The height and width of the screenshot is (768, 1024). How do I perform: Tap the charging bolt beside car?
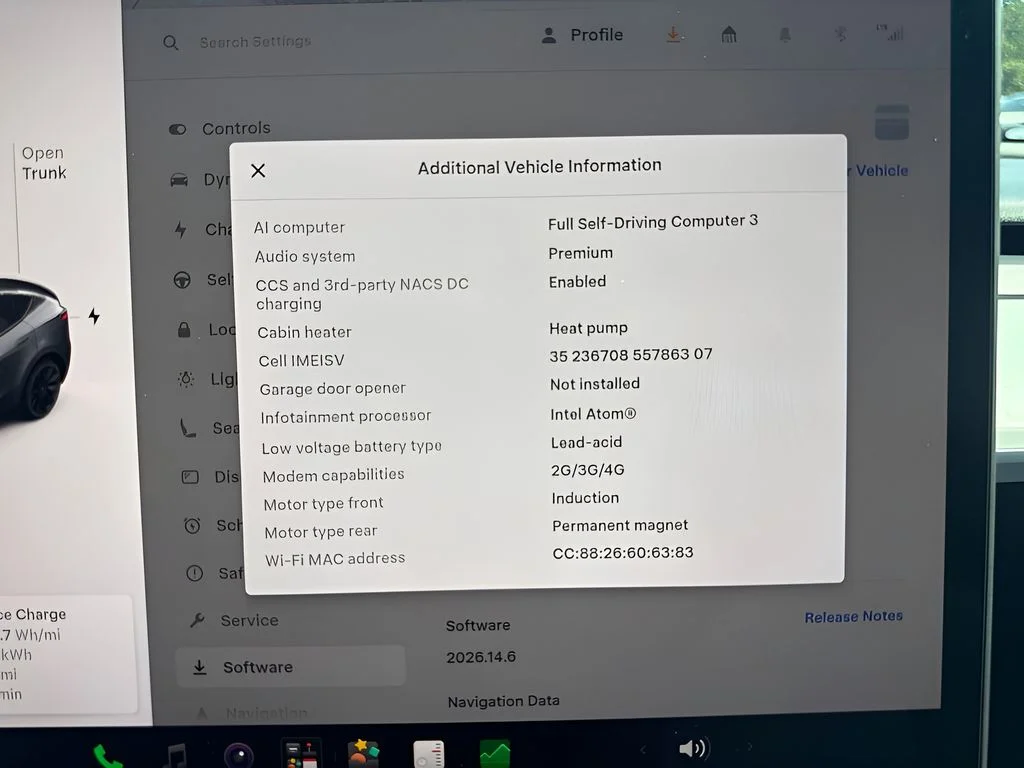click(94, 316)
